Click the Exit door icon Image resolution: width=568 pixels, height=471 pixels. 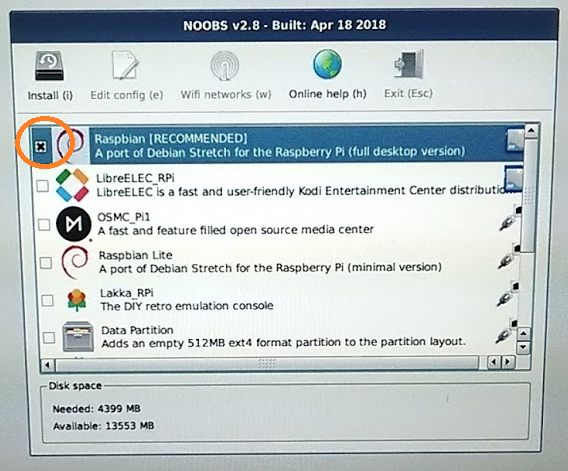[x=409, y=64]
